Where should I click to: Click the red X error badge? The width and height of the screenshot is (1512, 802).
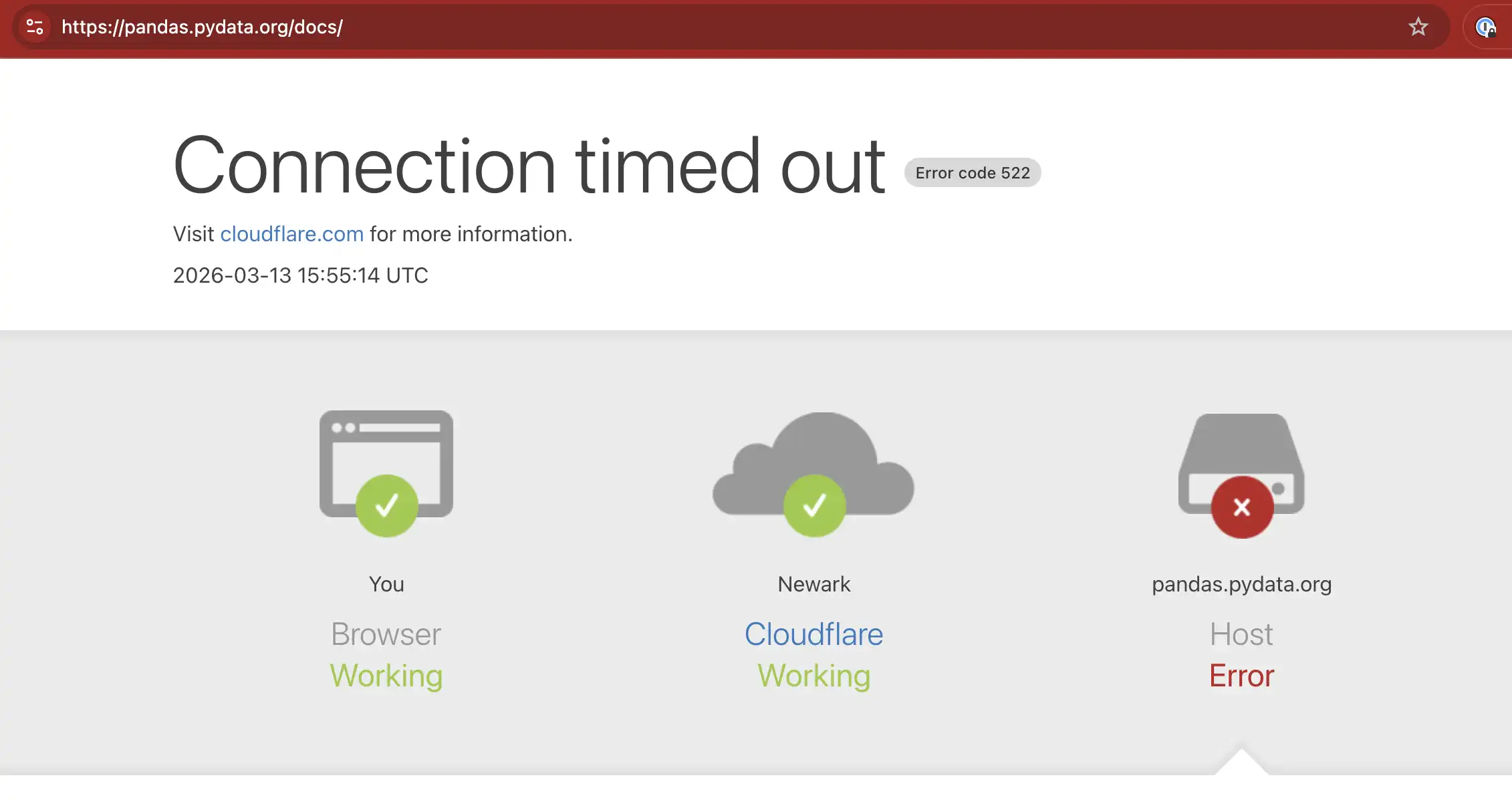(x=1242, y=507)
